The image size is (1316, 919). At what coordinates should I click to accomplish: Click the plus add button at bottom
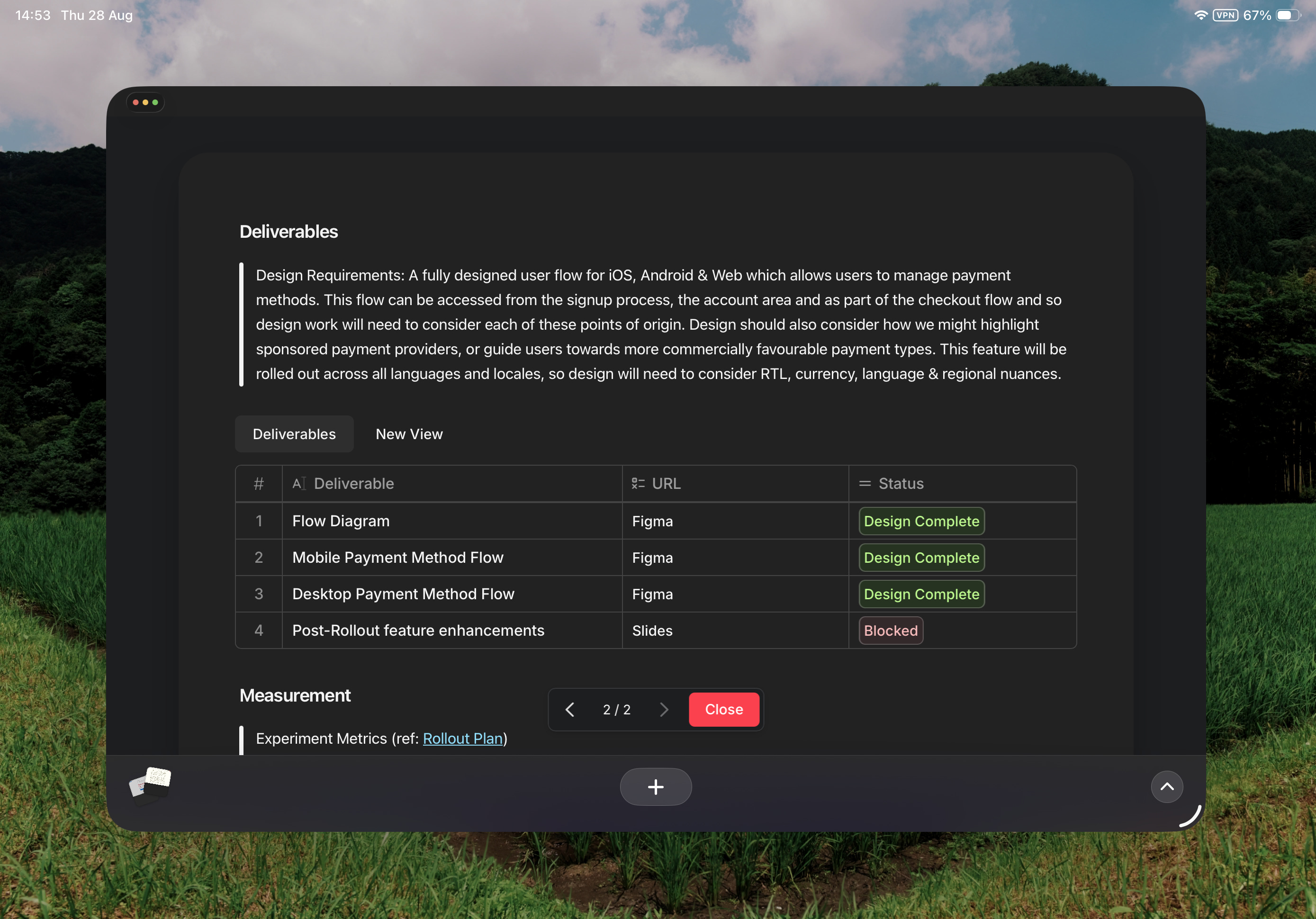656,786
